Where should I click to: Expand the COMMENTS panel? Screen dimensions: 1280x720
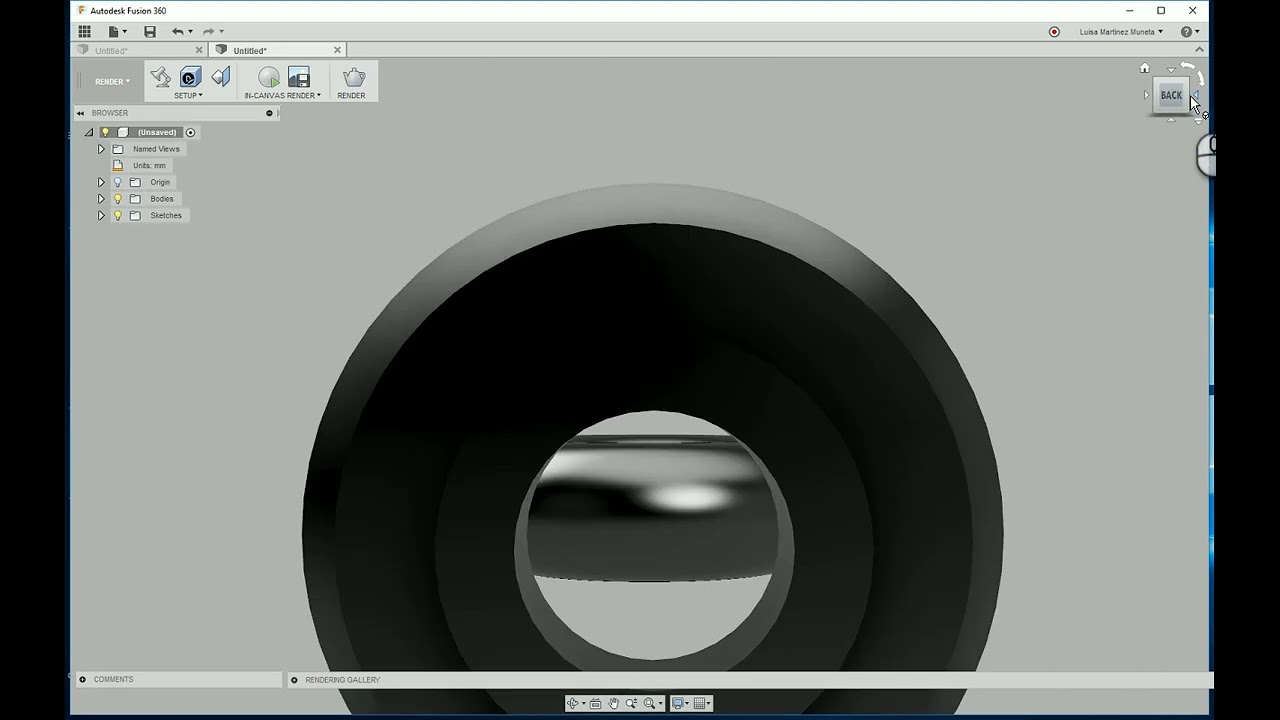82,680
